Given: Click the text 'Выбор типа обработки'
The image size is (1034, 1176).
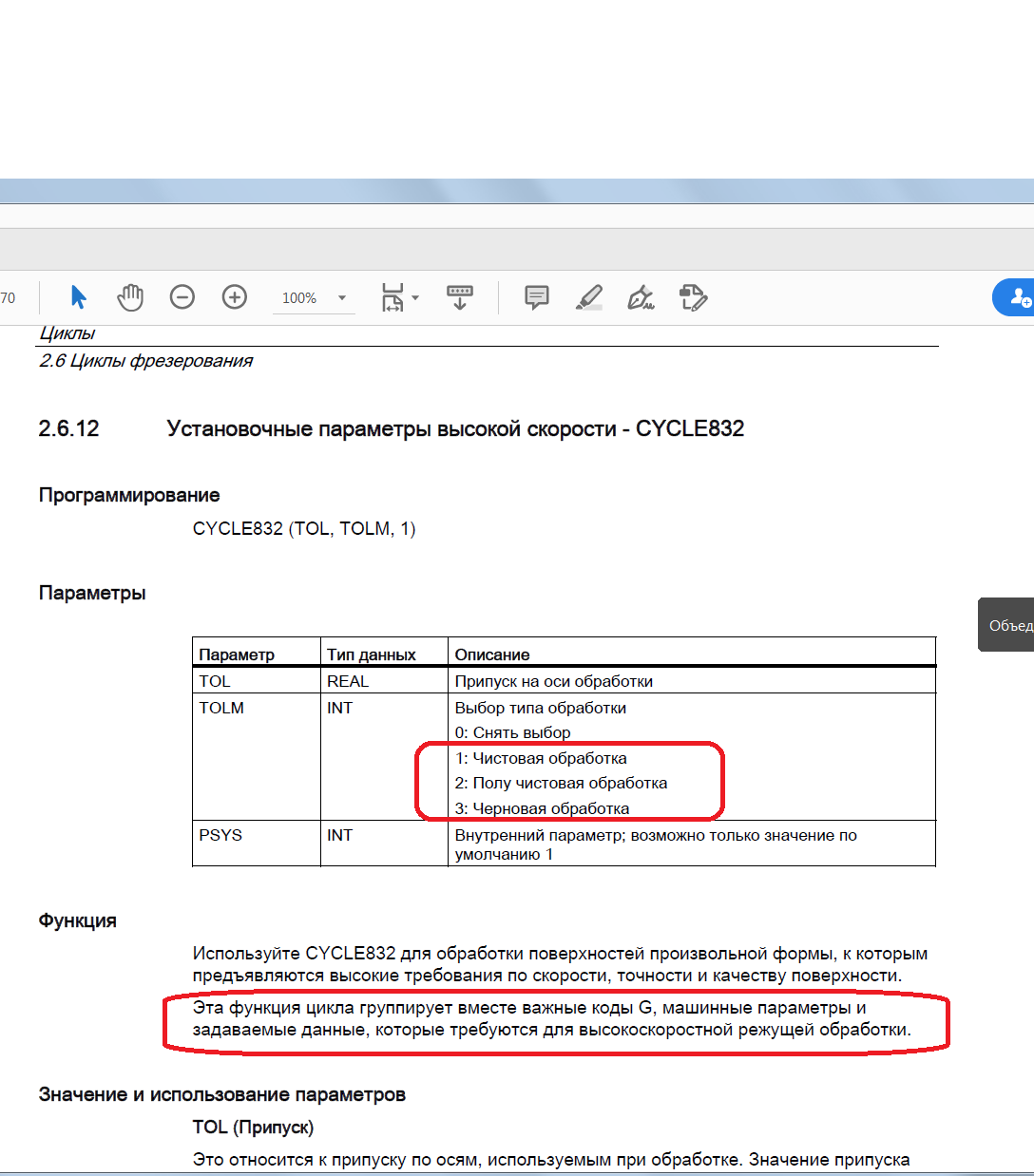Looking at the screenshot, I should pyautogui.click(x=541, y=708).
